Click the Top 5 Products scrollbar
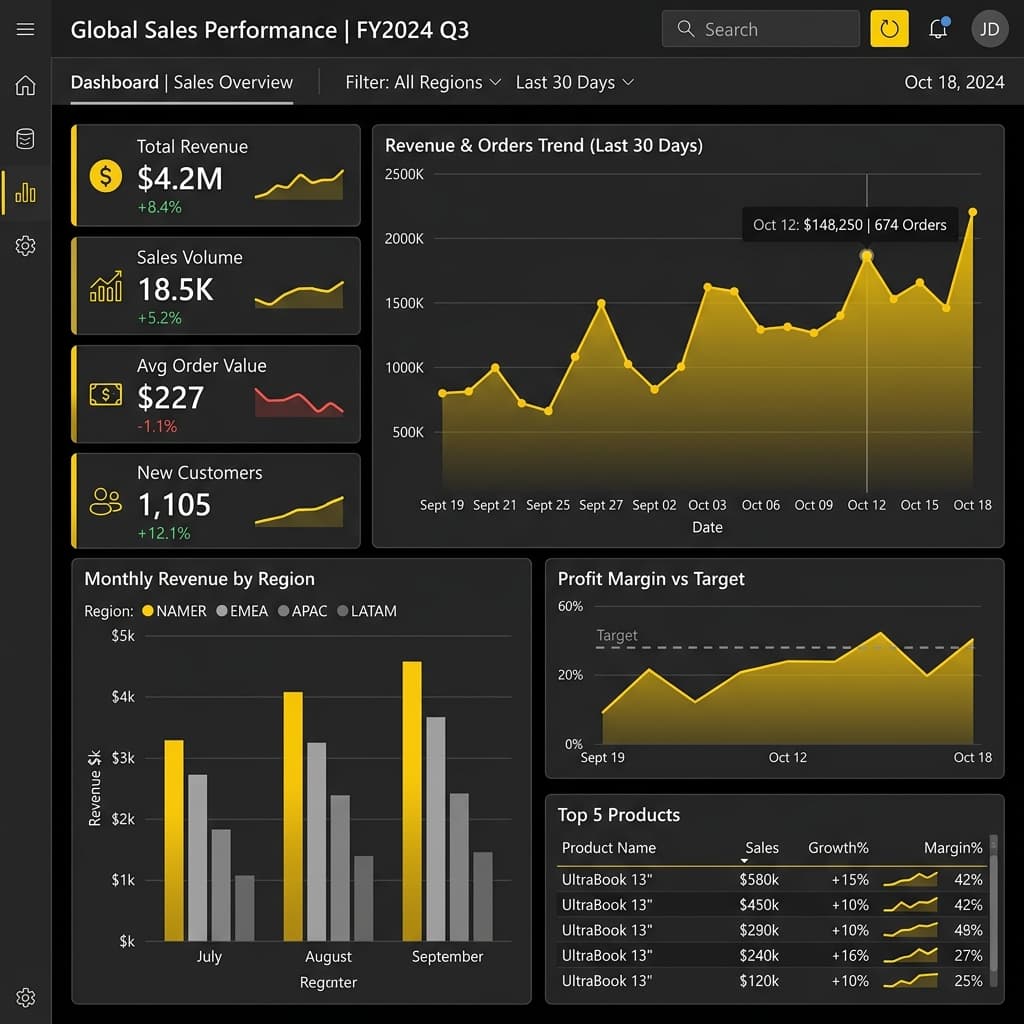1024x1024 pixels. tap(993, 910)
